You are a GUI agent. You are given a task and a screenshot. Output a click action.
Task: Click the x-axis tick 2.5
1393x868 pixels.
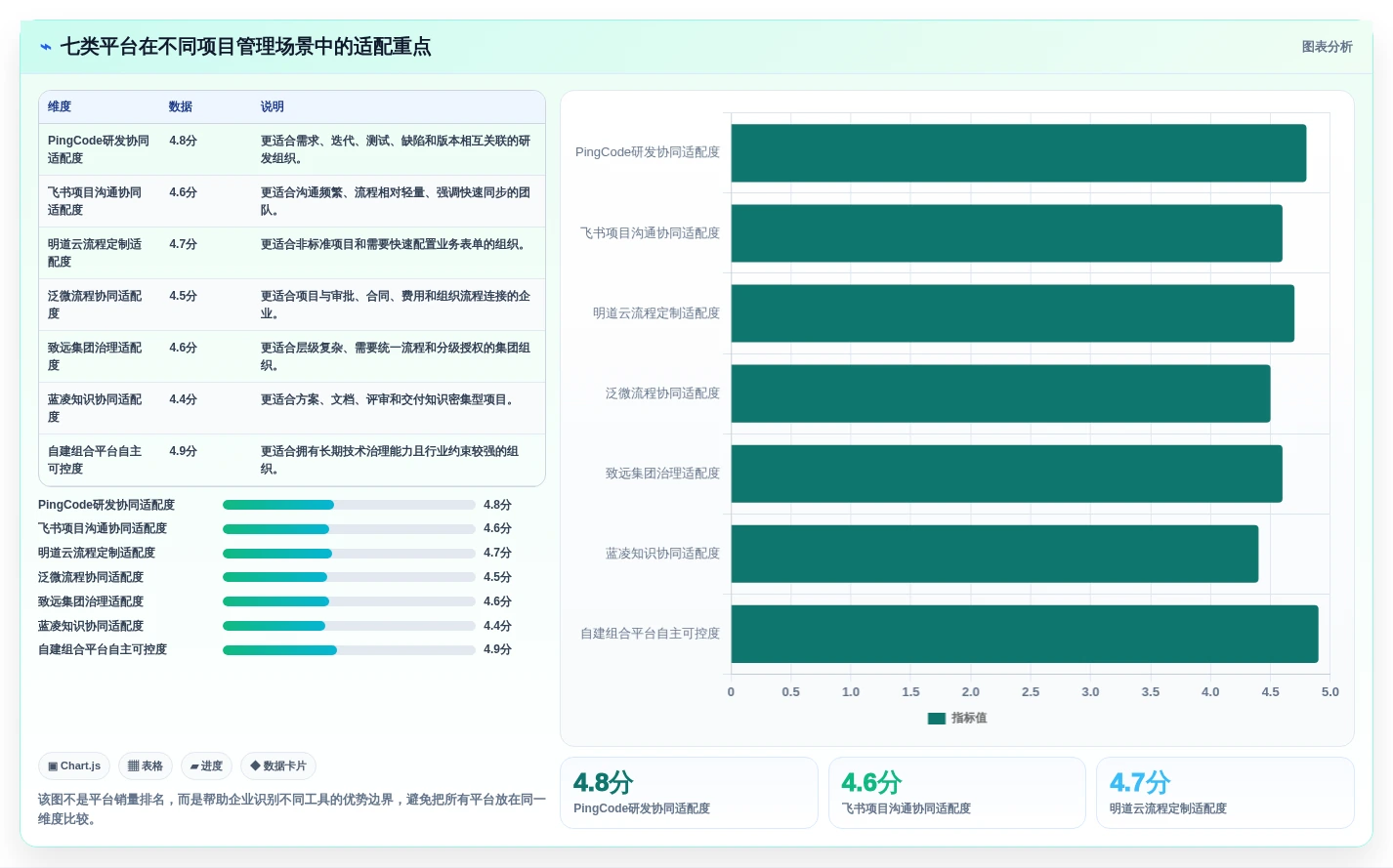coord(1031,691)
